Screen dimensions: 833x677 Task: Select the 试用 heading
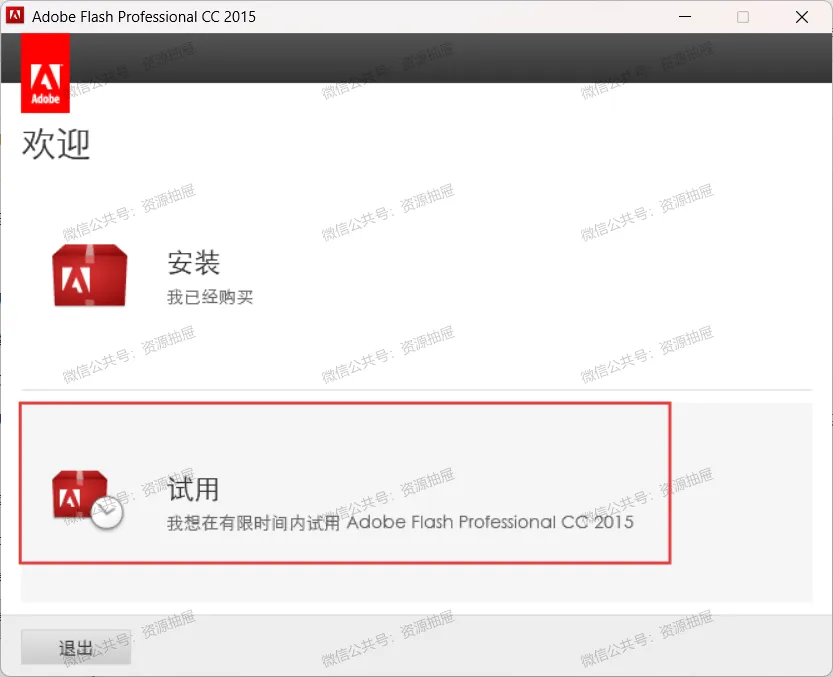tap(193, 489)
